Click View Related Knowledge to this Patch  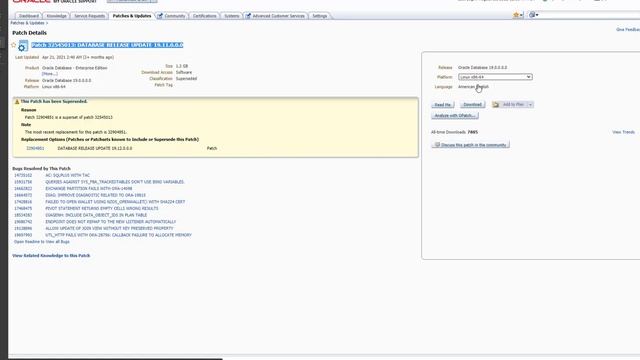pyautogui.click(x=51, y=256)
